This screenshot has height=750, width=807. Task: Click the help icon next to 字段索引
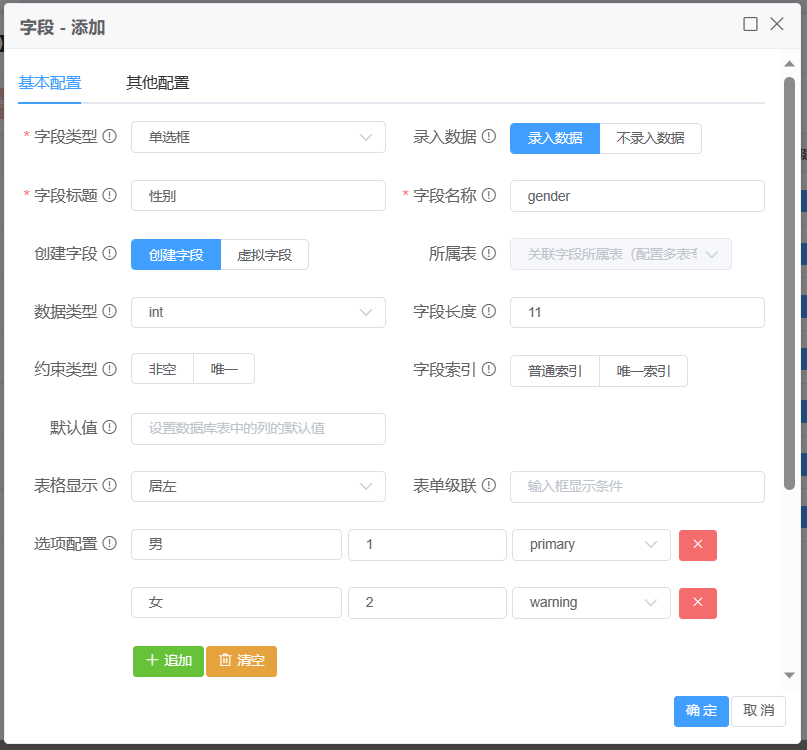(x=489, y=370)
